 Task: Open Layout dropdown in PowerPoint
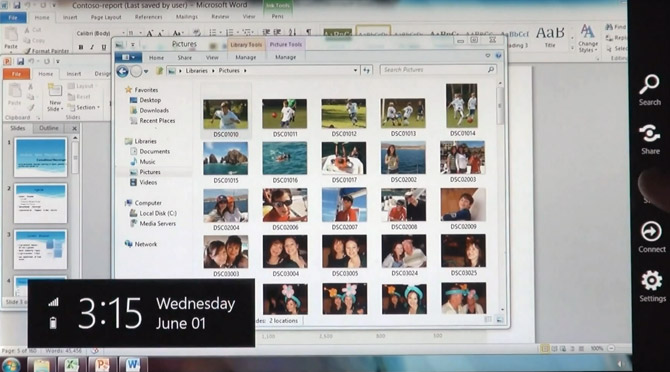(x=81, y=86)
